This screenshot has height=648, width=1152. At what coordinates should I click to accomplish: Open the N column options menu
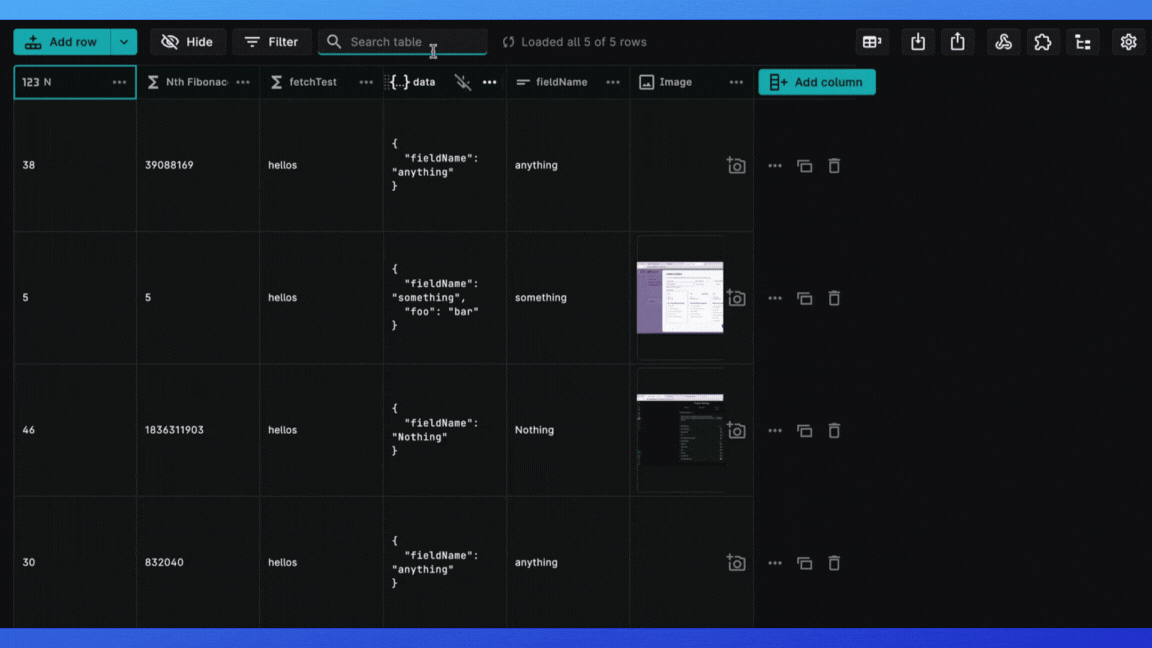click(119, 82)
